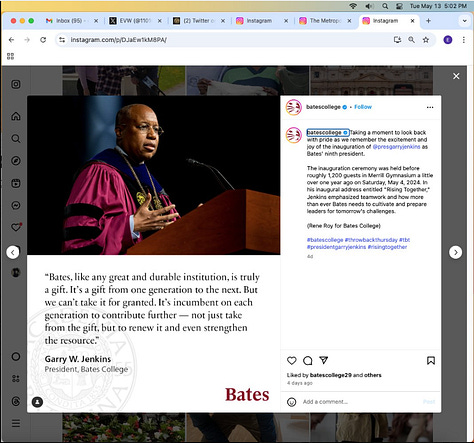View batescollege29 liker profile

point(331,375)
